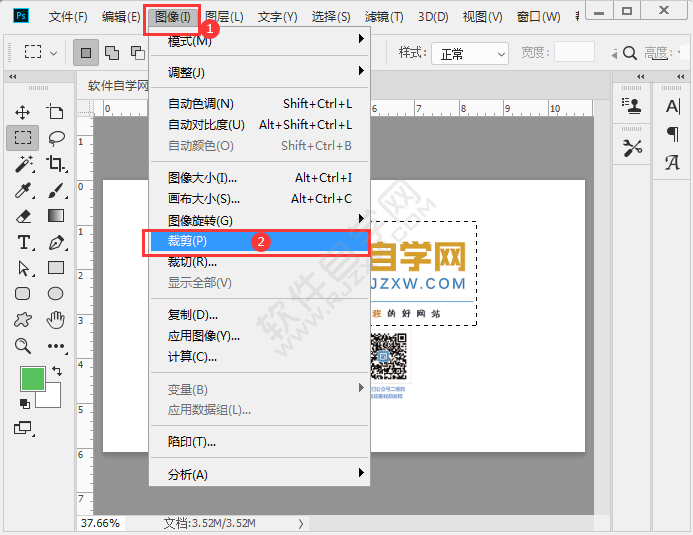This screenshot has height=535, width=693.
Task: Choose 陷印(T)... menu entry
Action: (259, 441)
